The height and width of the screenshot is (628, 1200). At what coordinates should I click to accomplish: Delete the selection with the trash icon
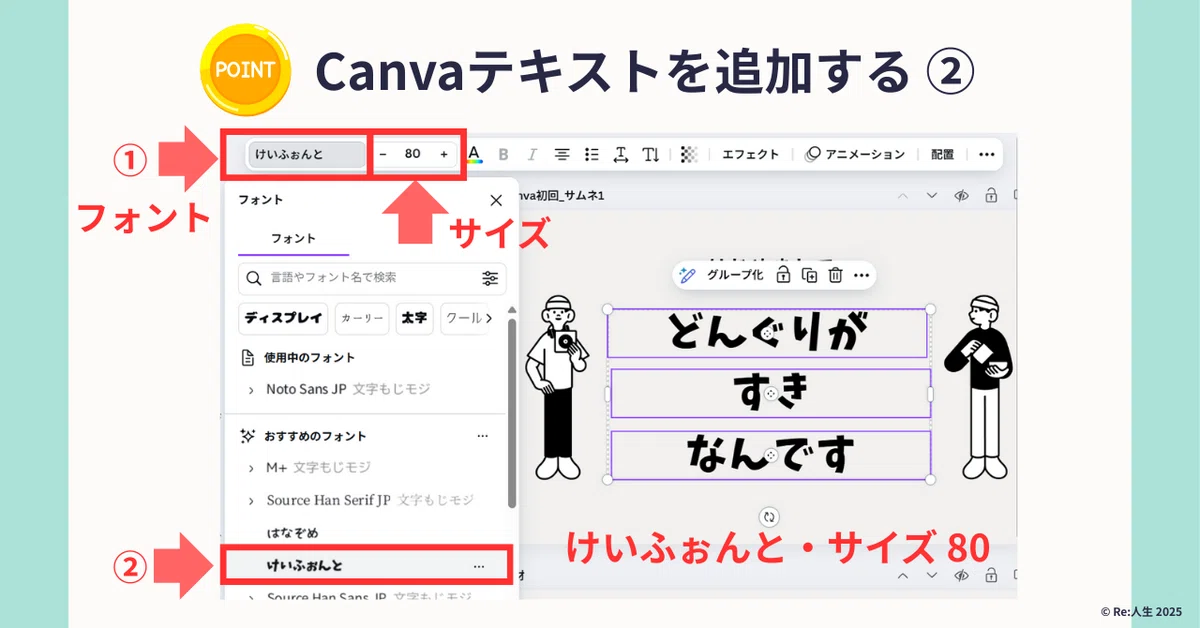tap(836, 275)
